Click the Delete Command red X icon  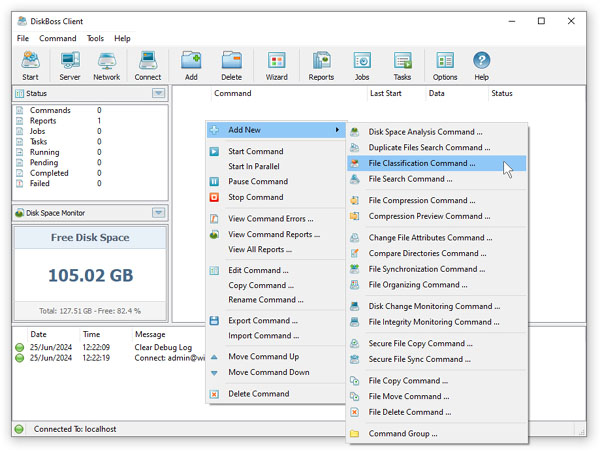coord(214,394)
